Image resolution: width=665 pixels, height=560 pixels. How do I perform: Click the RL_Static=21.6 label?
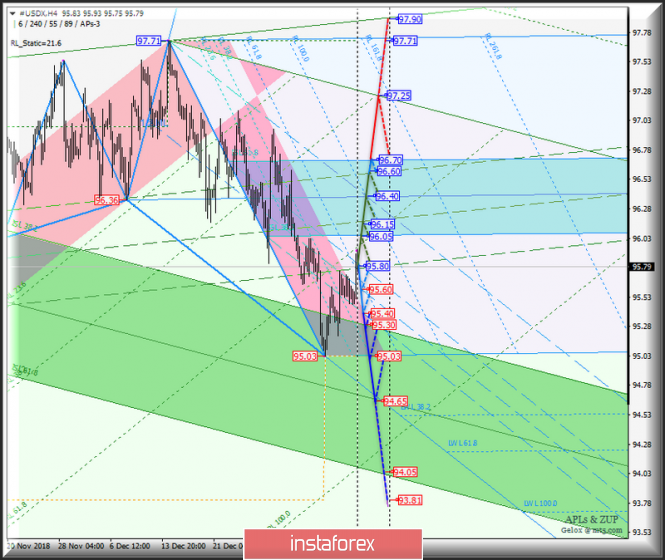point(36,43)
